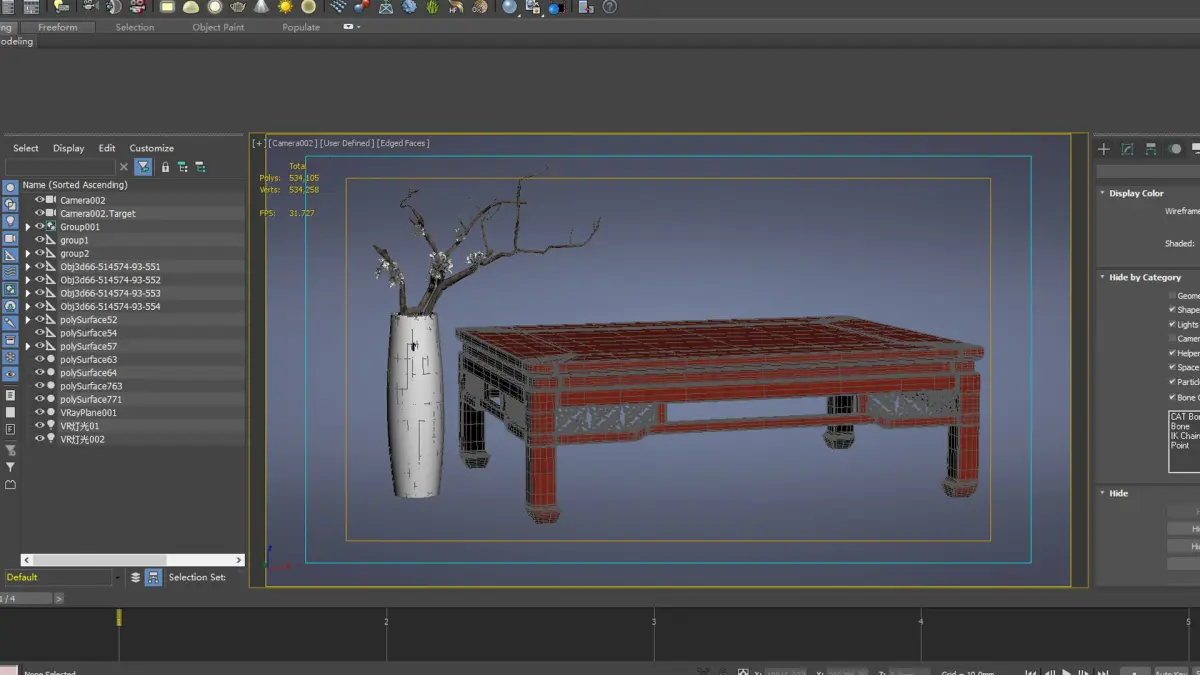Click the red and blue molecule icon

pyautogui.click(x=361, y=7)
